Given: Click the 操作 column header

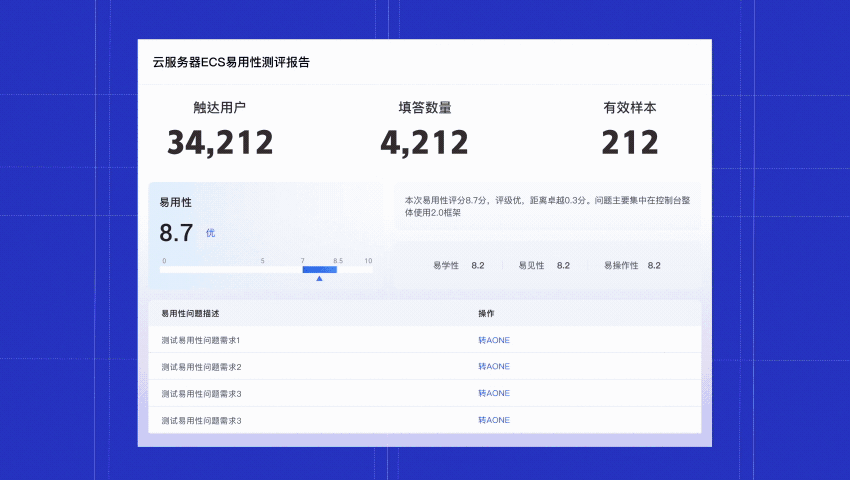Looking at the screenshot, I should 486,313.
